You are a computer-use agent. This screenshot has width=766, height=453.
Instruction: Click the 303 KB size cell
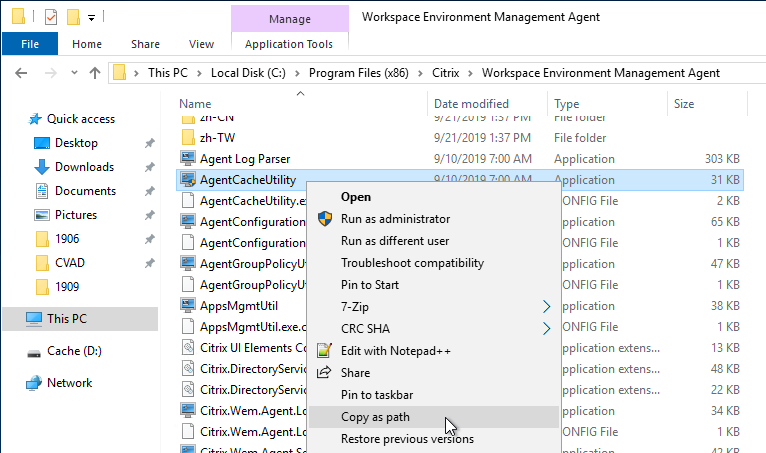[722, 159]
